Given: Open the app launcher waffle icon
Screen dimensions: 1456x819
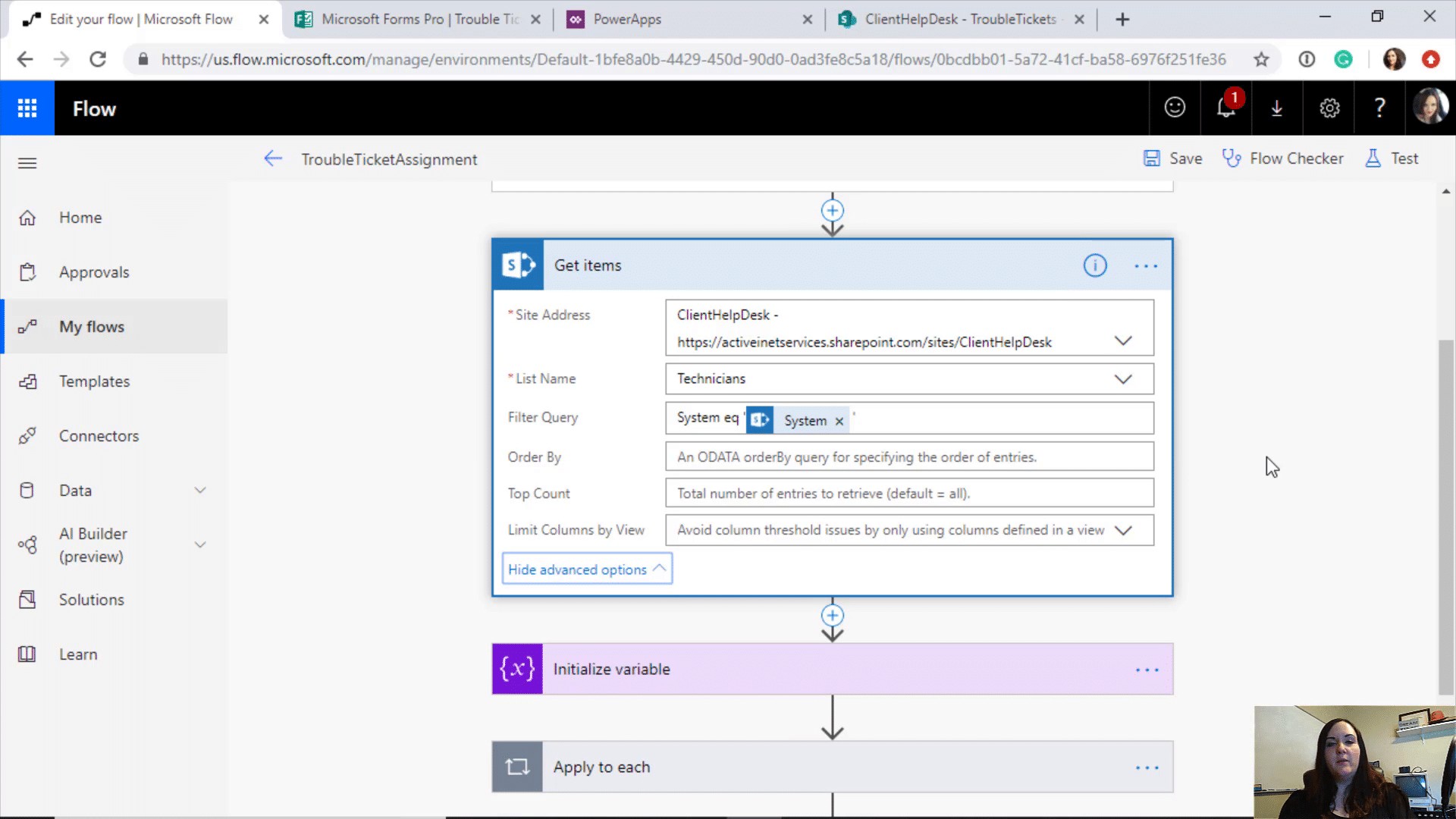Looking at the screenshot, I should tap(27, 108).
